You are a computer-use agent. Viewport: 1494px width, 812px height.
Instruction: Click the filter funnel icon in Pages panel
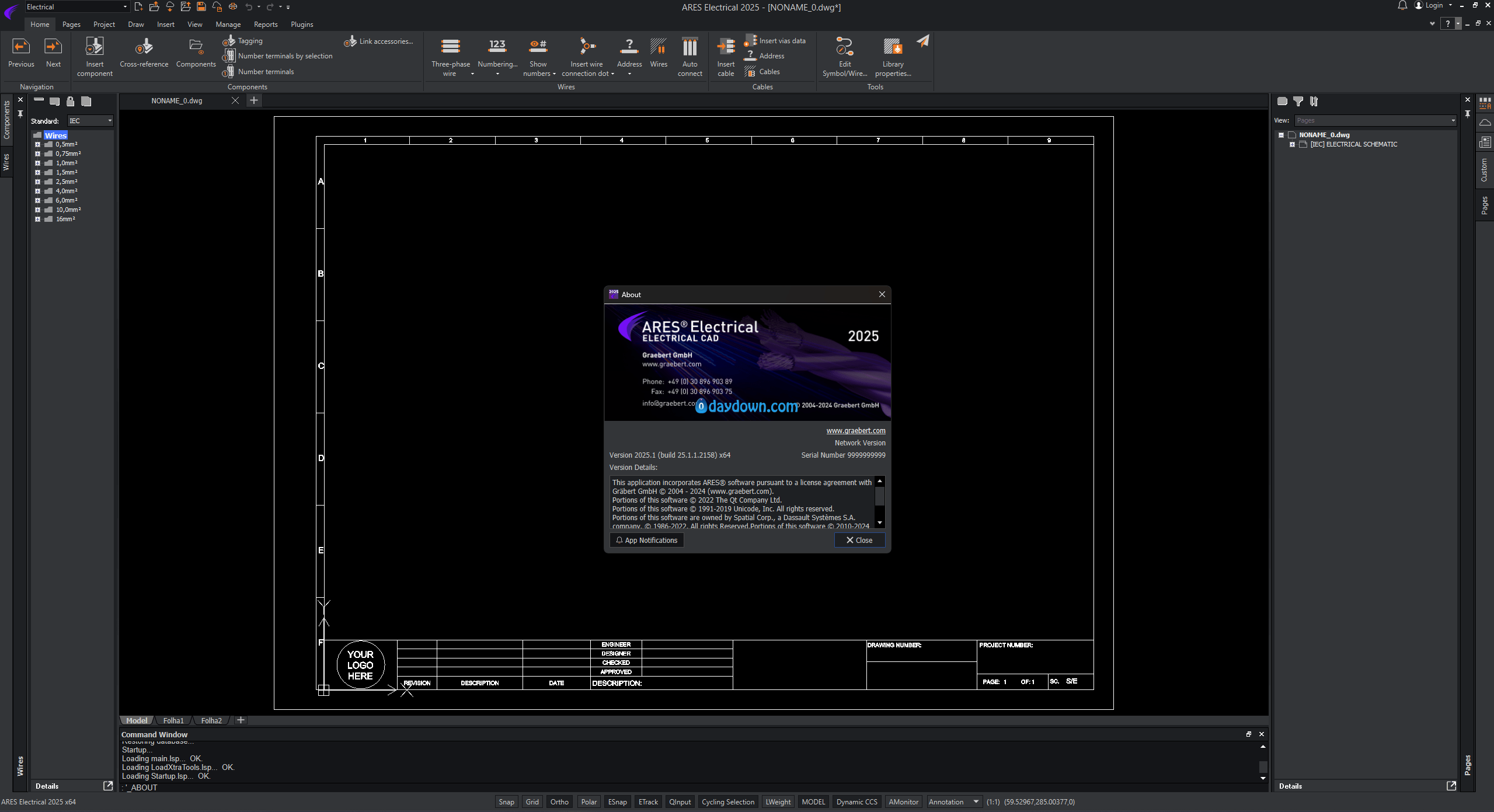pos(1298,102)
